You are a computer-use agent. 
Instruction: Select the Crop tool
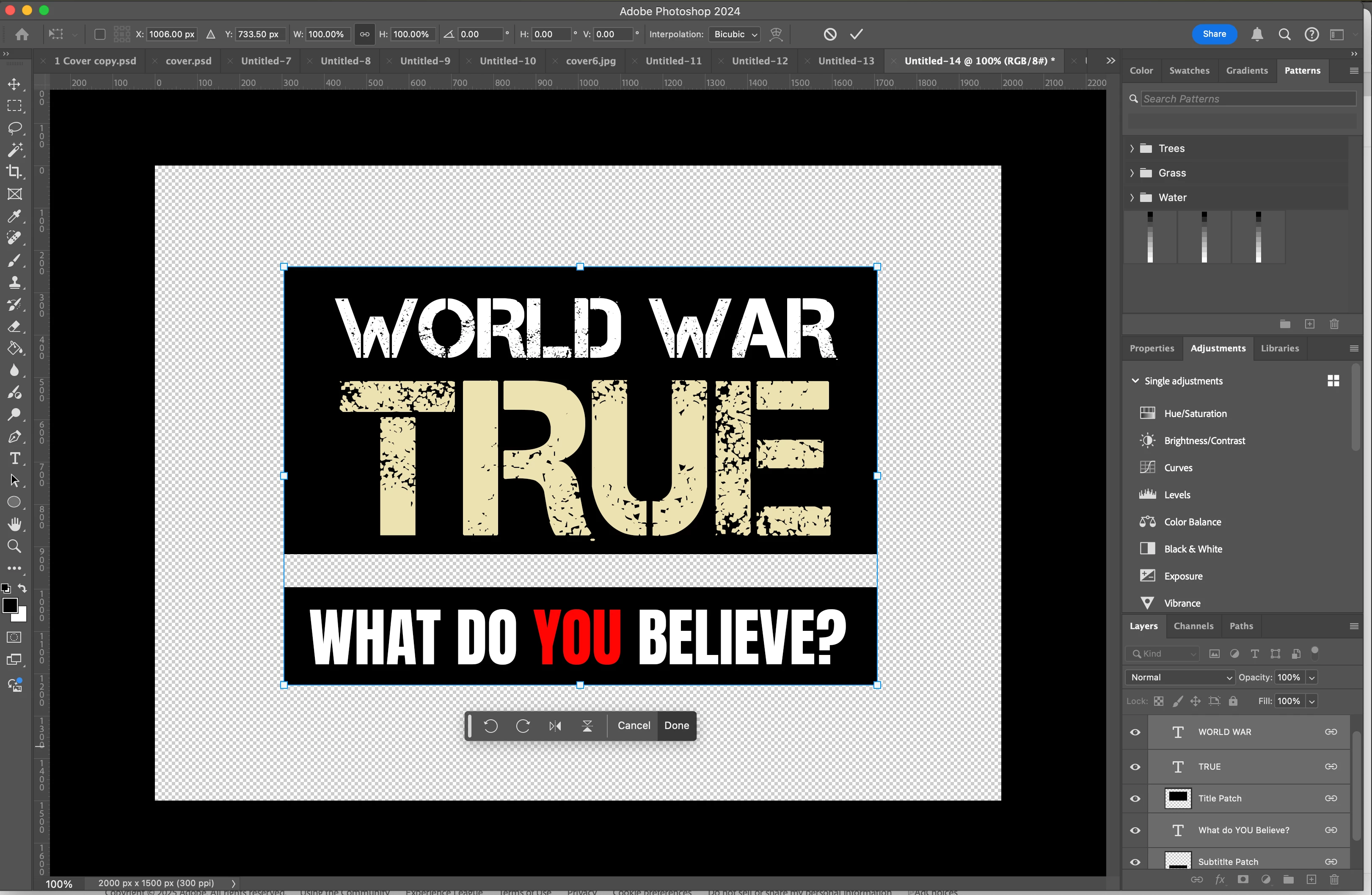14,172
